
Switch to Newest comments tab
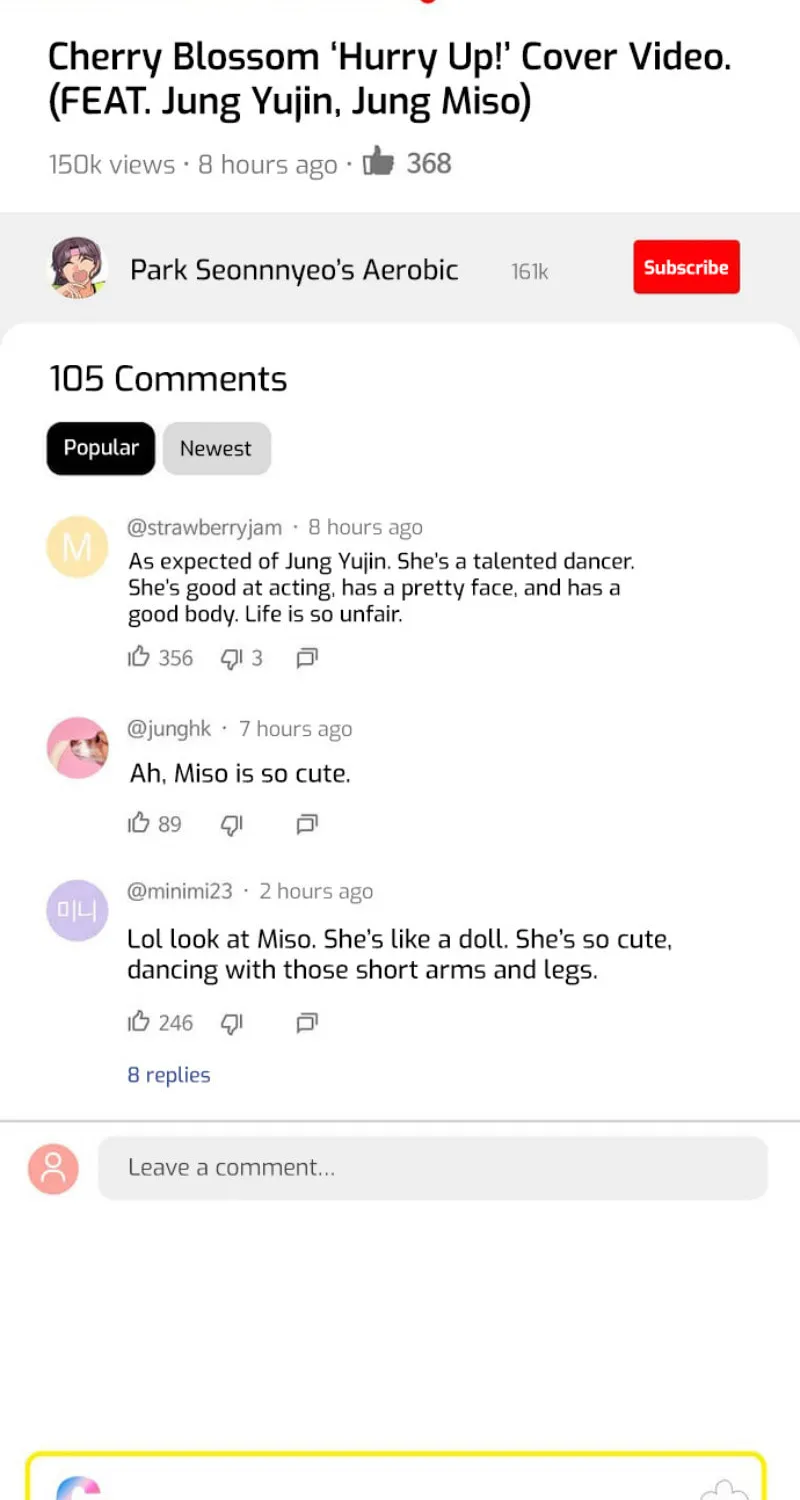point(216,448)
